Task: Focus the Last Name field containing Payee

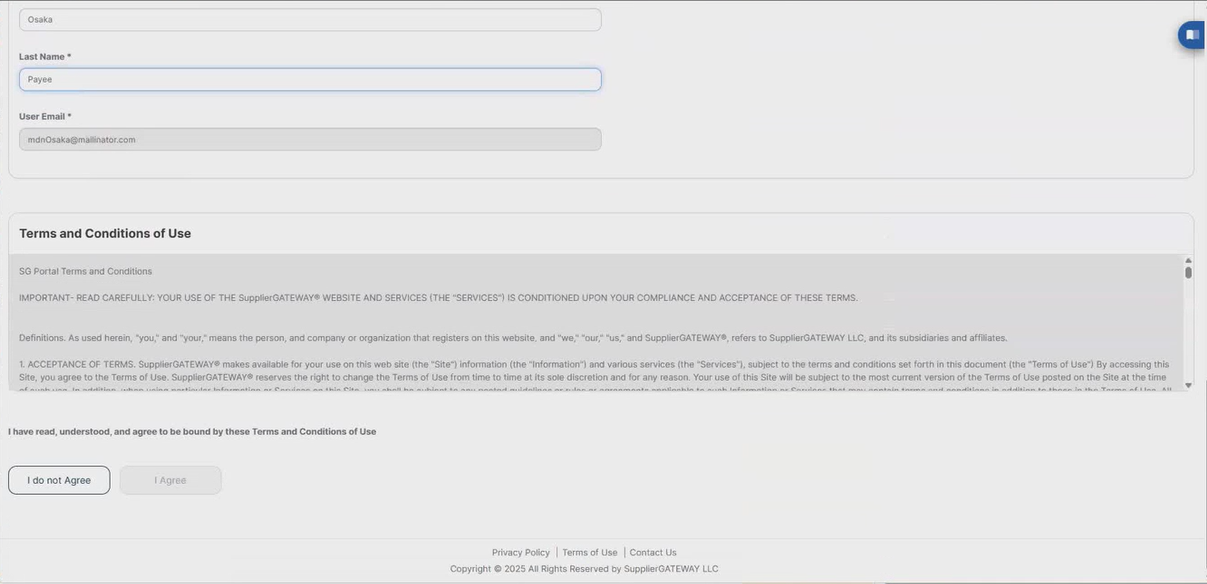Action: click(310, 80)
